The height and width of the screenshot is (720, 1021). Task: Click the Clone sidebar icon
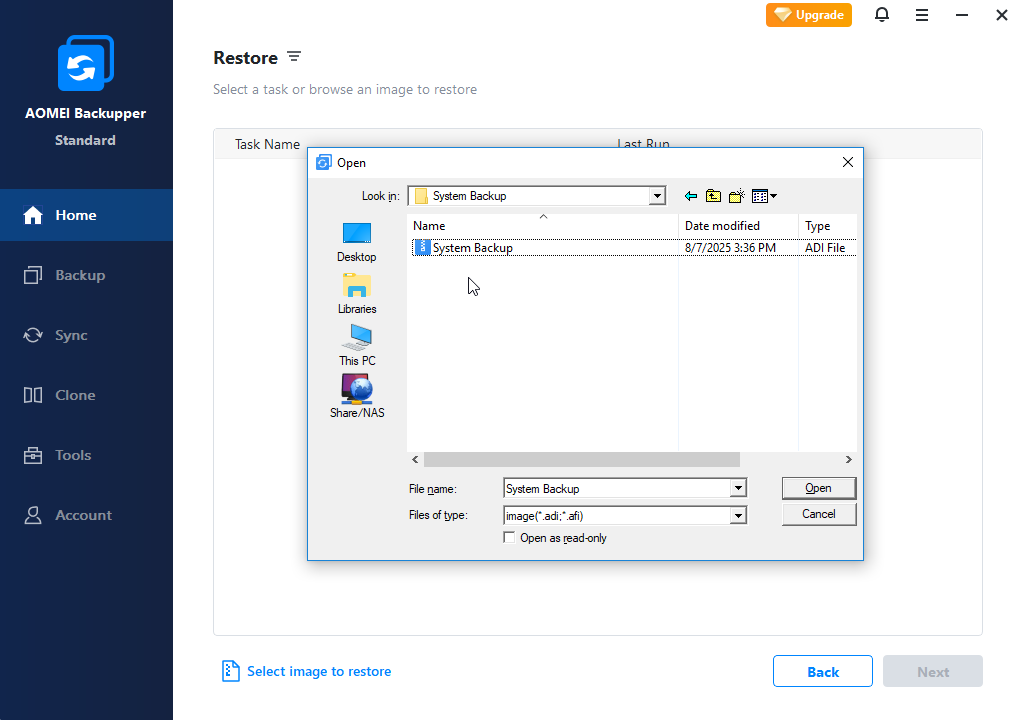(x=33, y=395)
